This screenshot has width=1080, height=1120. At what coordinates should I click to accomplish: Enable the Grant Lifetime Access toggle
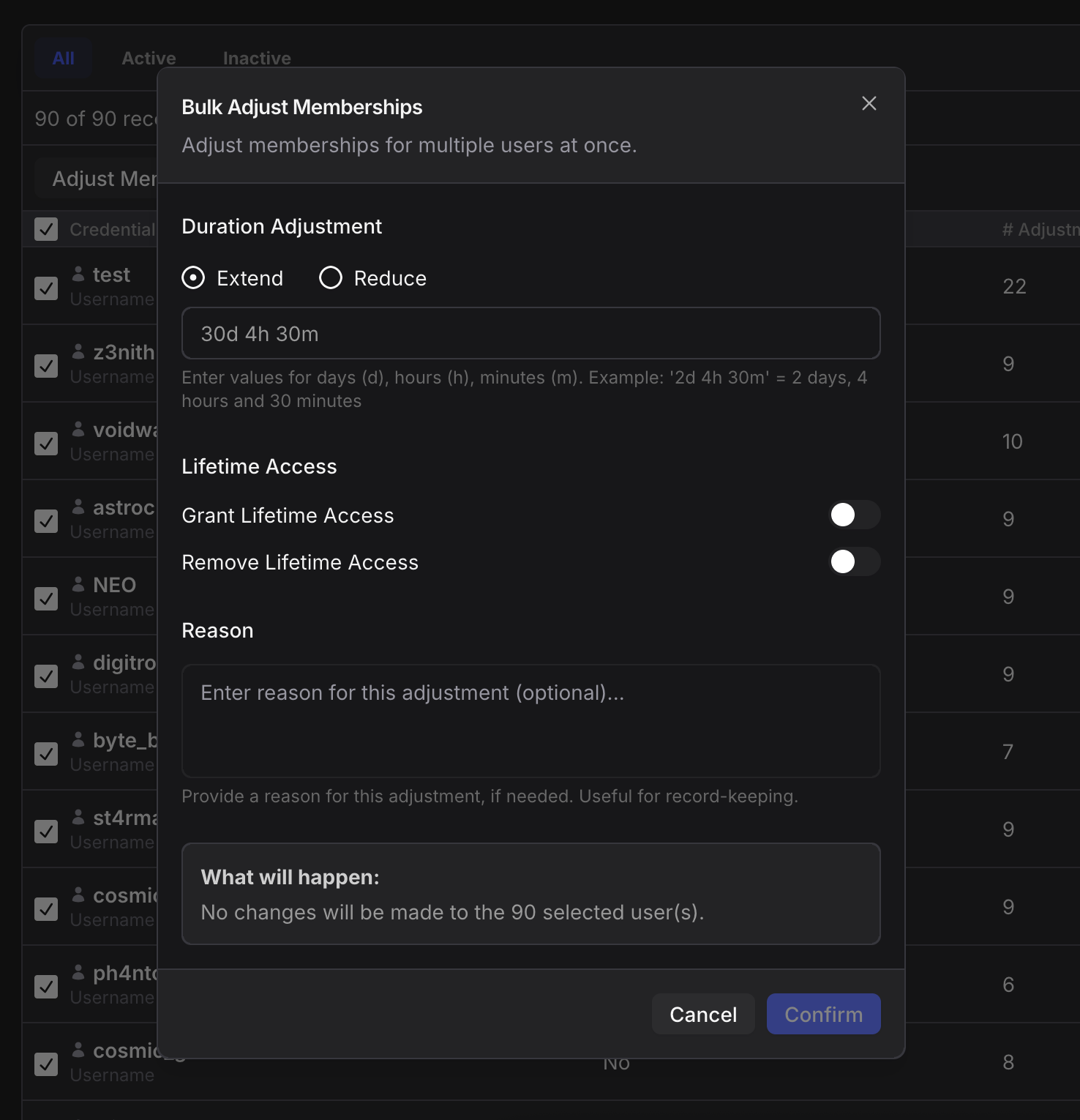tap(853, 515)
